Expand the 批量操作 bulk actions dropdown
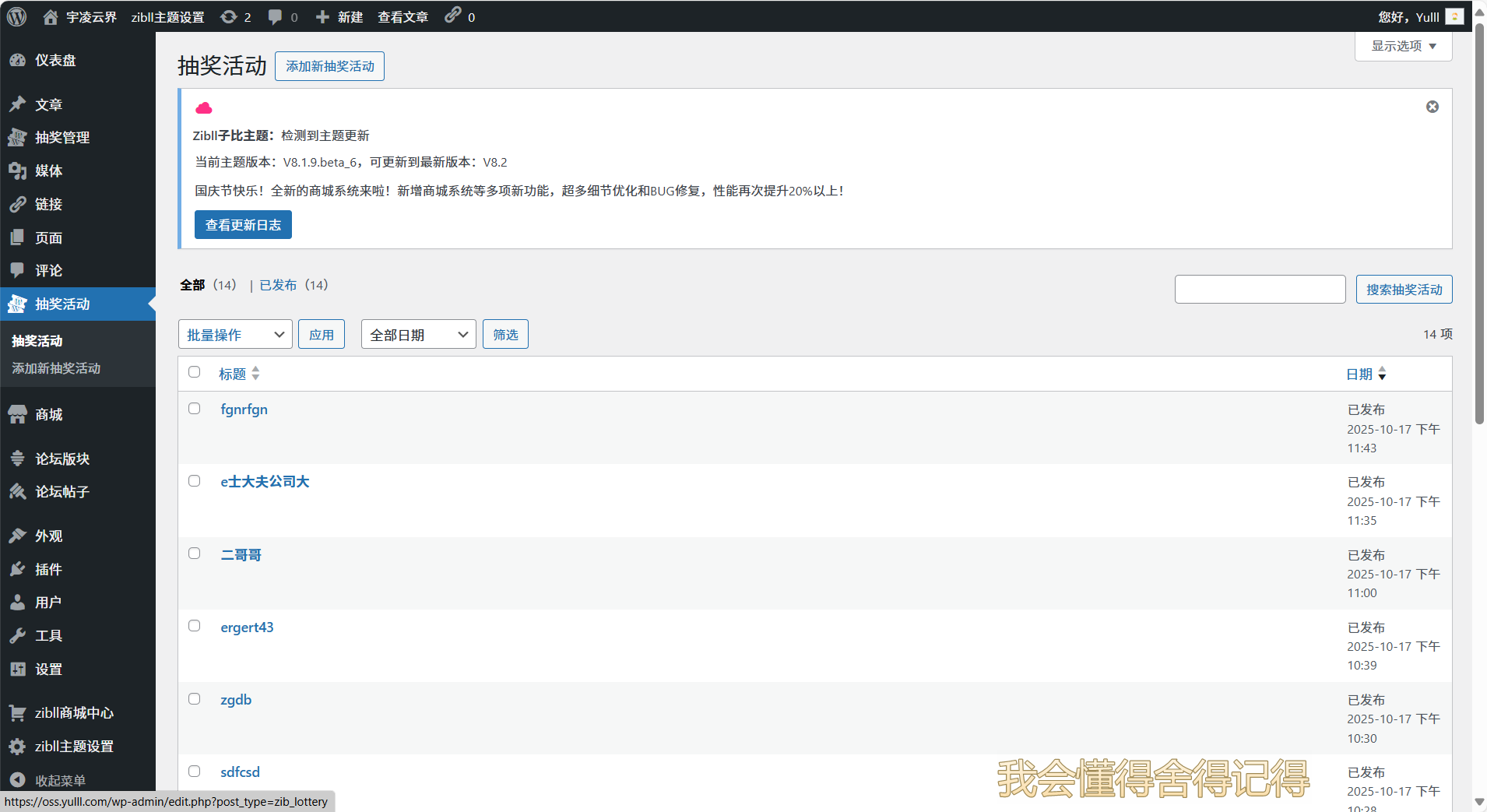 pyautogui.click(x=235, y=335)
